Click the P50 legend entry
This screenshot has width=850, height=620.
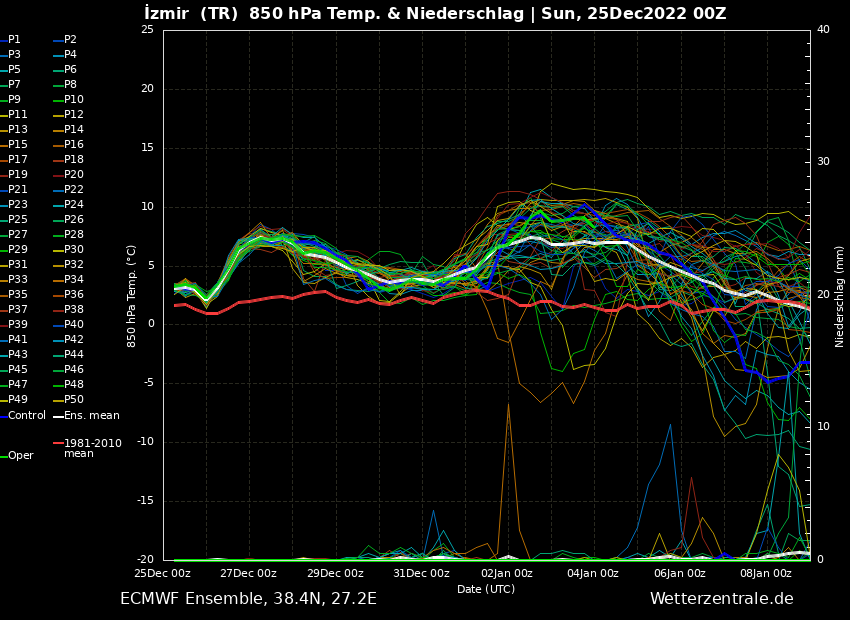click(x=68, y=399)
